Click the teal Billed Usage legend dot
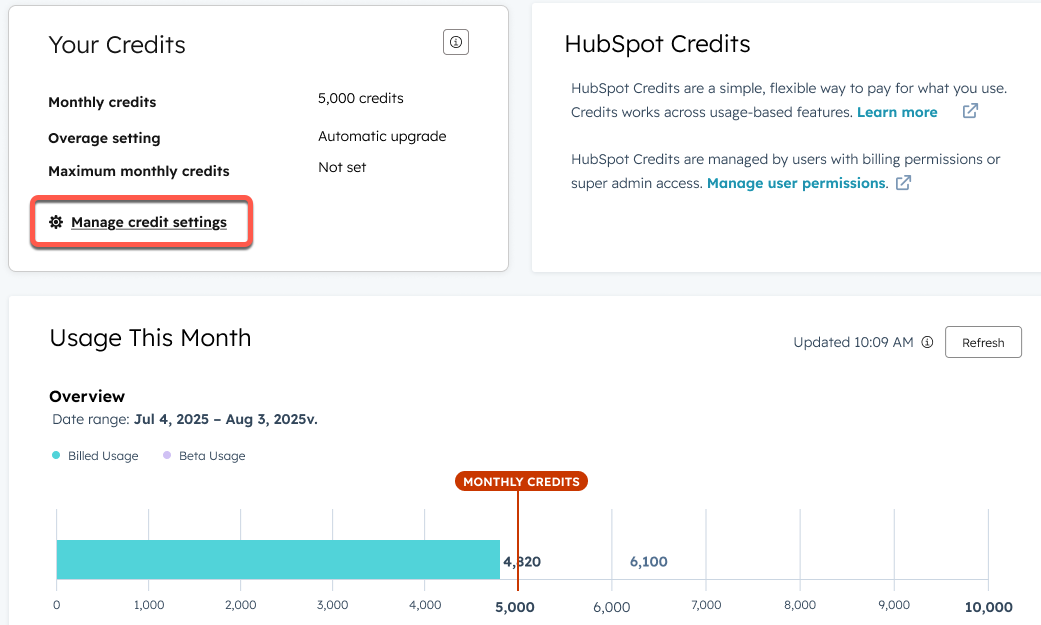1041x625 pixels. click(x=56, y=455)
